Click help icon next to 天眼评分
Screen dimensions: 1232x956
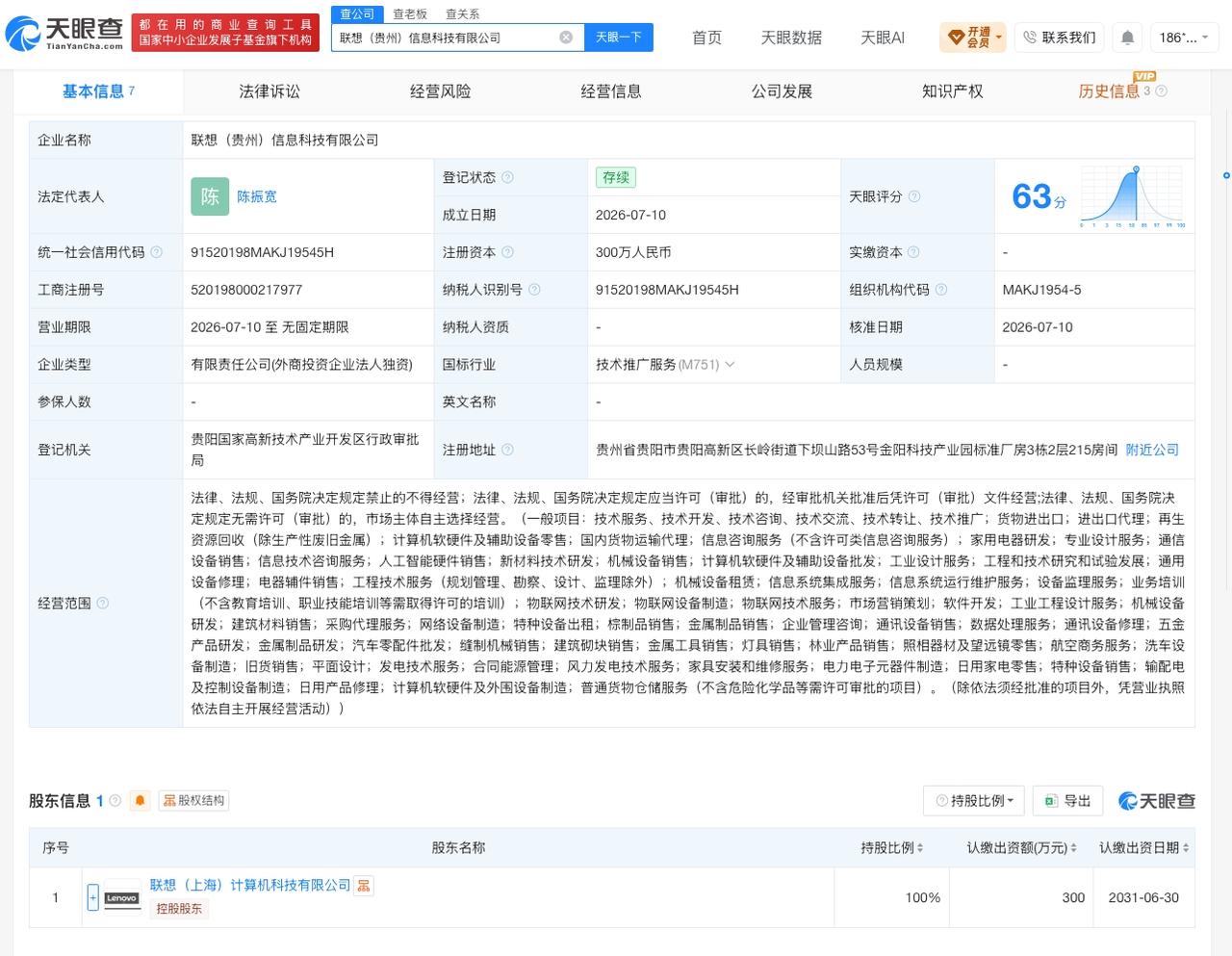click(x=914, y=196)
